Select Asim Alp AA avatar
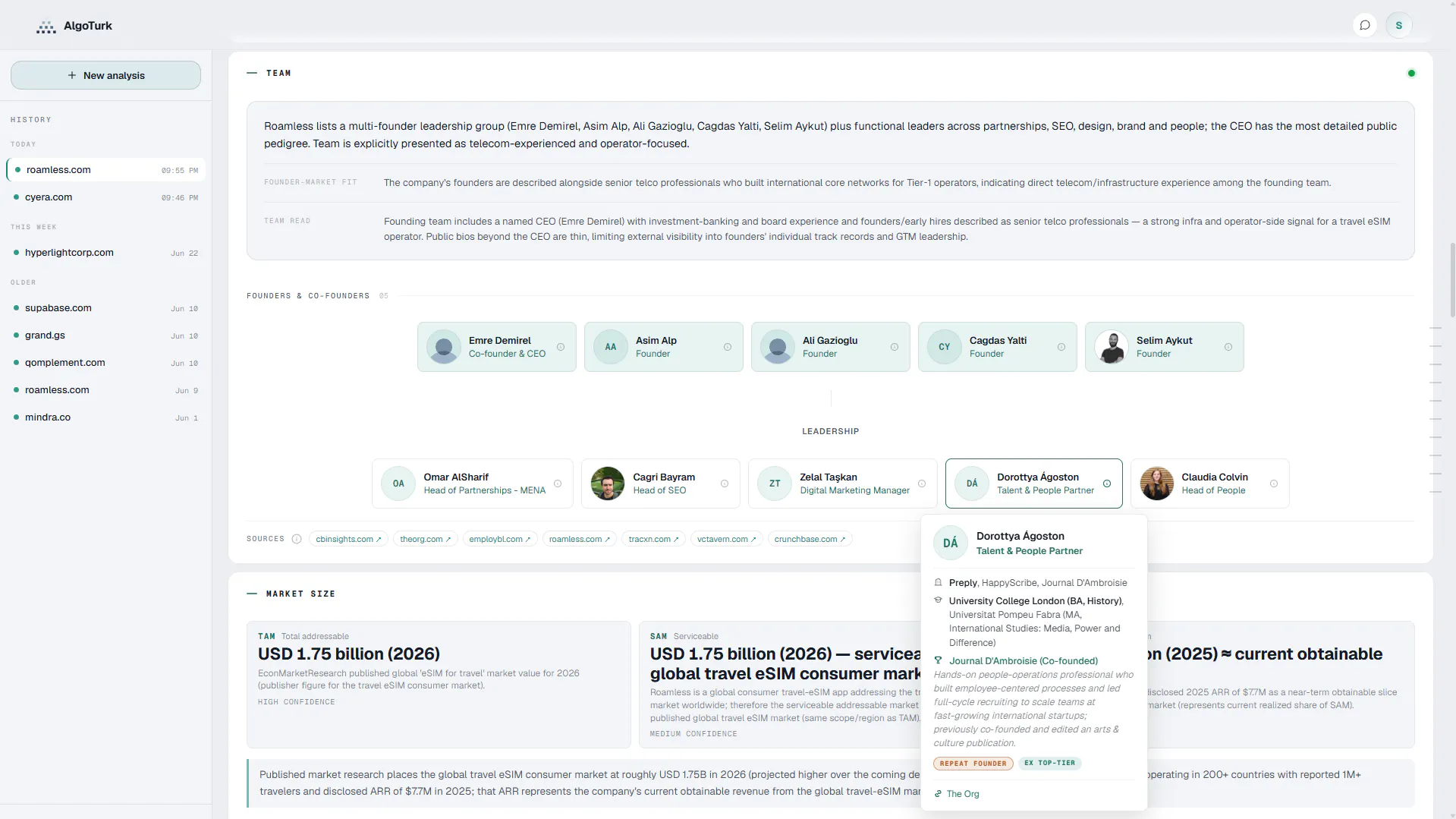The width and height of the screenshot is (1456, 819). [611, 347]
